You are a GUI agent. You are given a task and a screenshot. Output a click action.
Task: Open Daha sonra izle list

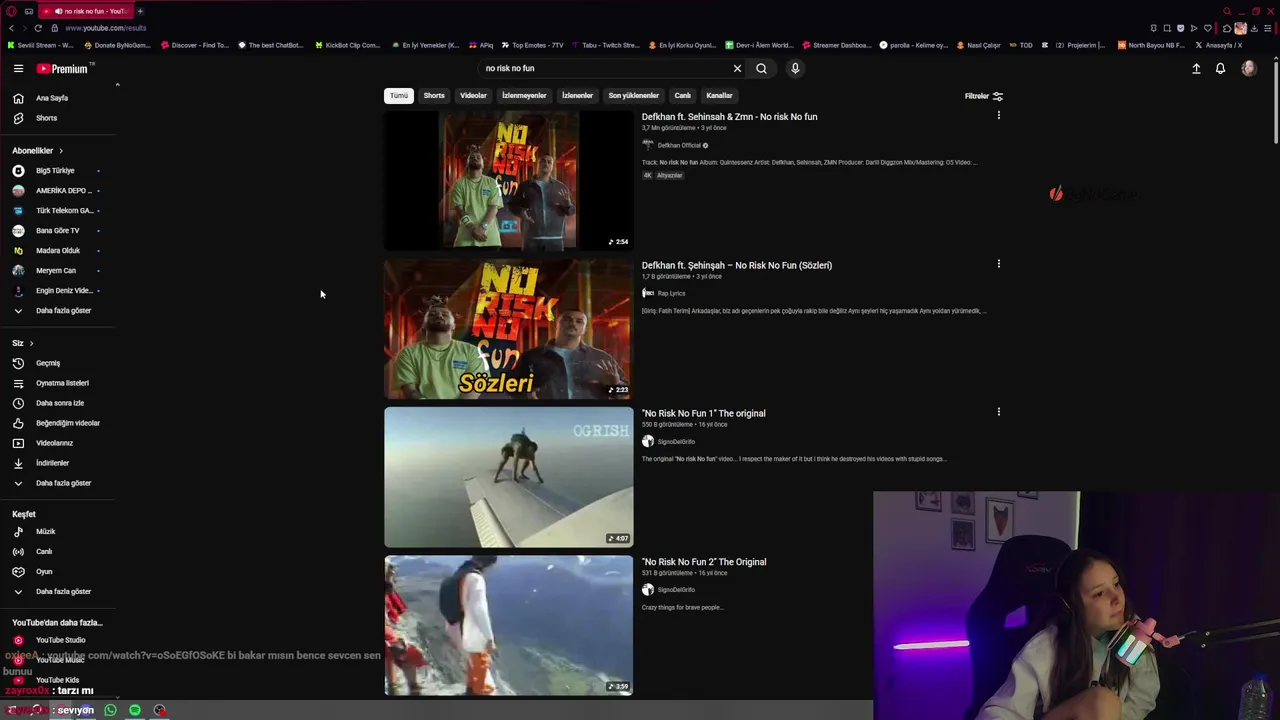click(58, 403)
